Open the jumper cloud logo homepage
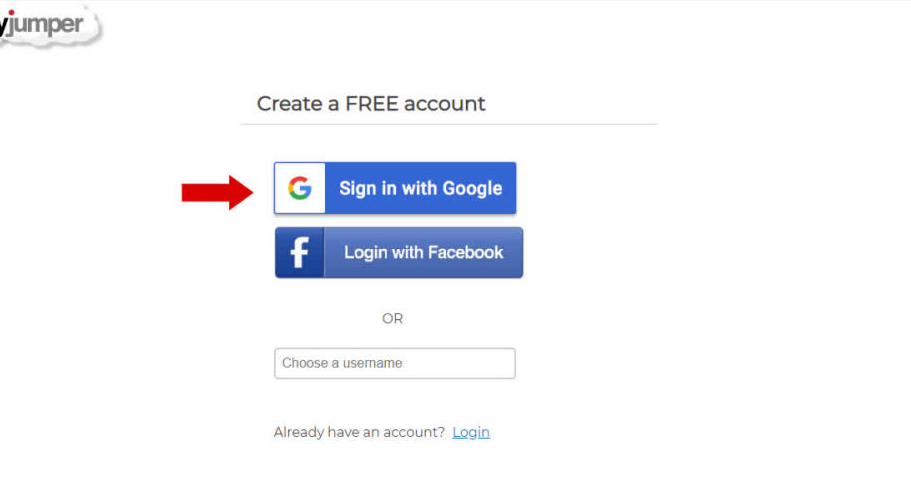911x486 pixels. [50, 26]
